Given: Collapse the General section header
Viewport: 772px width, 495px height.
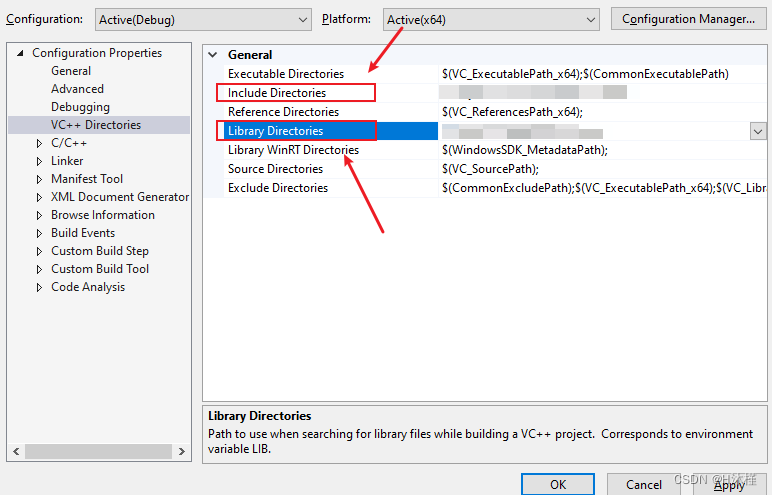Looking at the screenshot, I should point(212,55).
